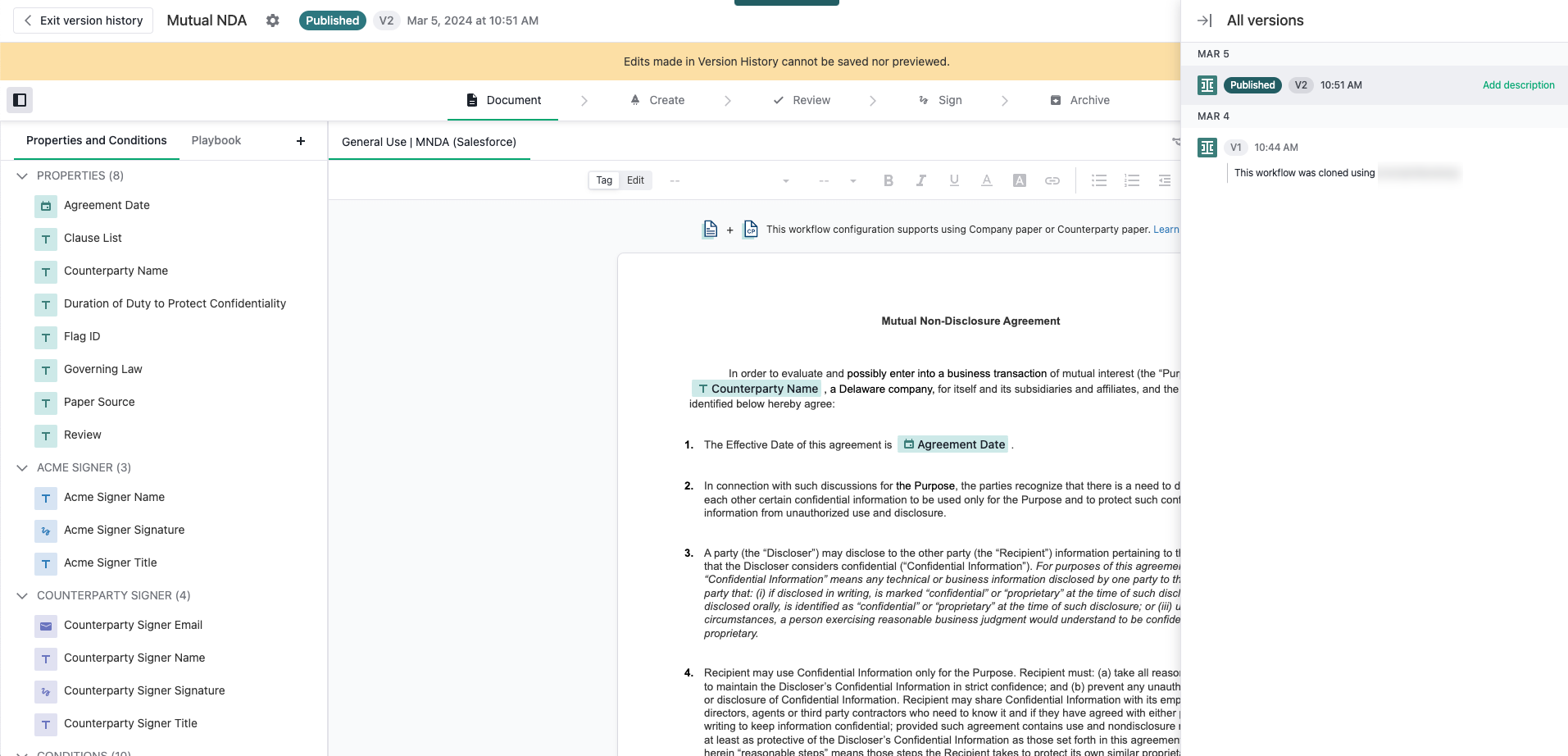1568x756 pixels.
Task: Click the Counterparty Signer Email icon
Action: [x=46, y=626]
